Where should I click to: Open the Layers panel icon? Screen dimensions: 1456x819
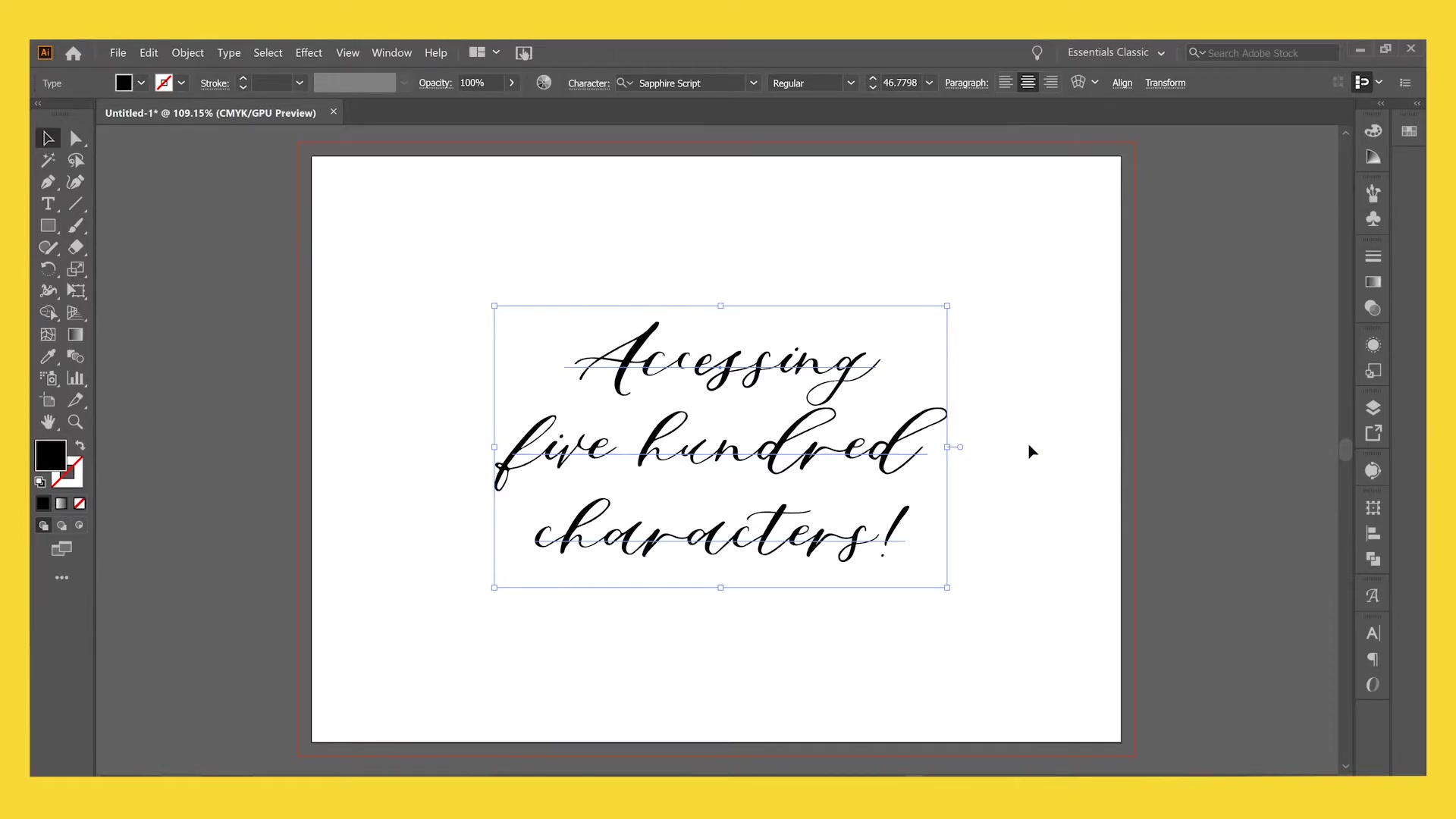point(1373,407)
